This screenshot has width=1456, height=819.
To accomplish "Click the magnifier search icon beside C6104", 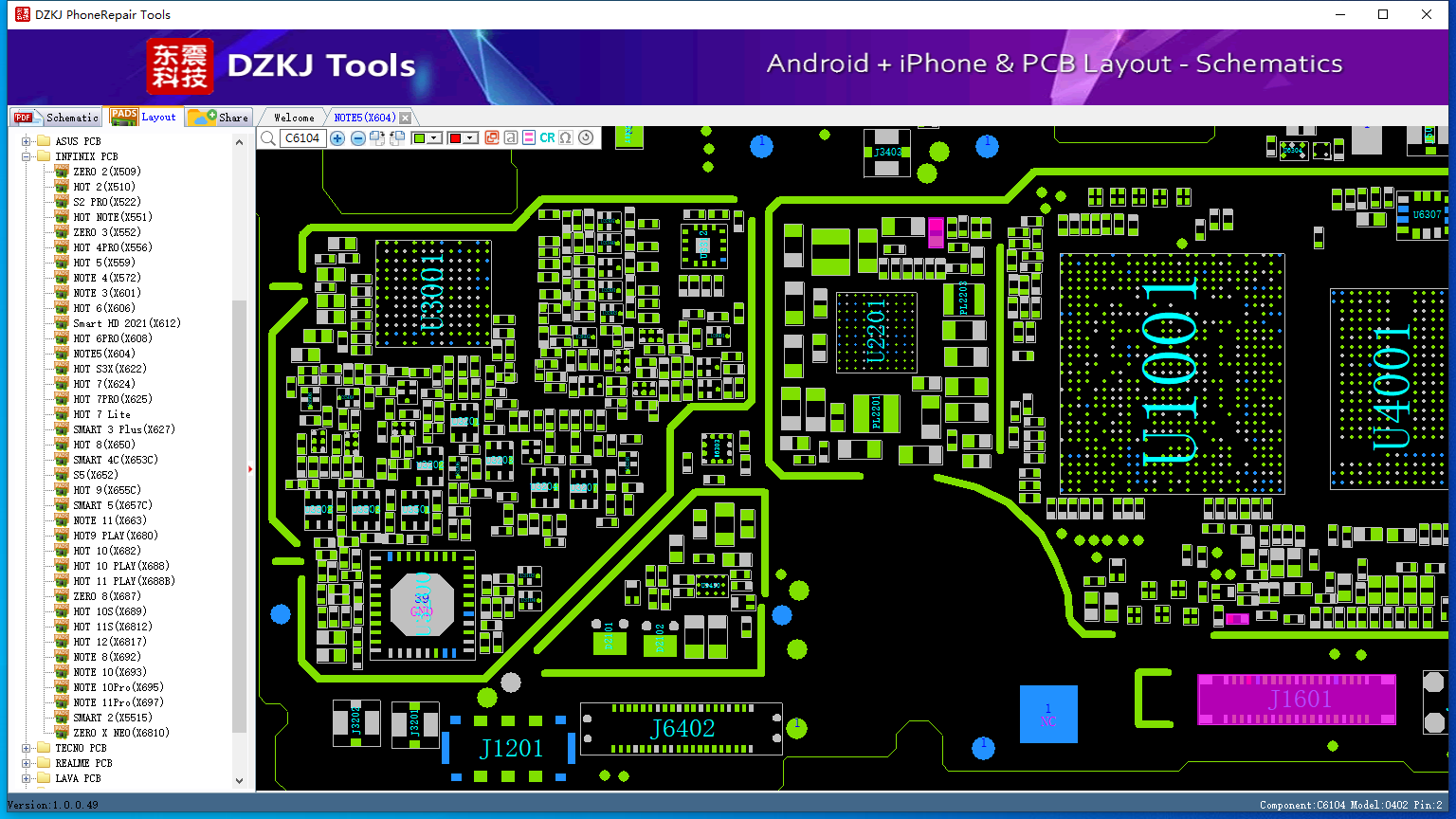I will click(x=268, y=138).
